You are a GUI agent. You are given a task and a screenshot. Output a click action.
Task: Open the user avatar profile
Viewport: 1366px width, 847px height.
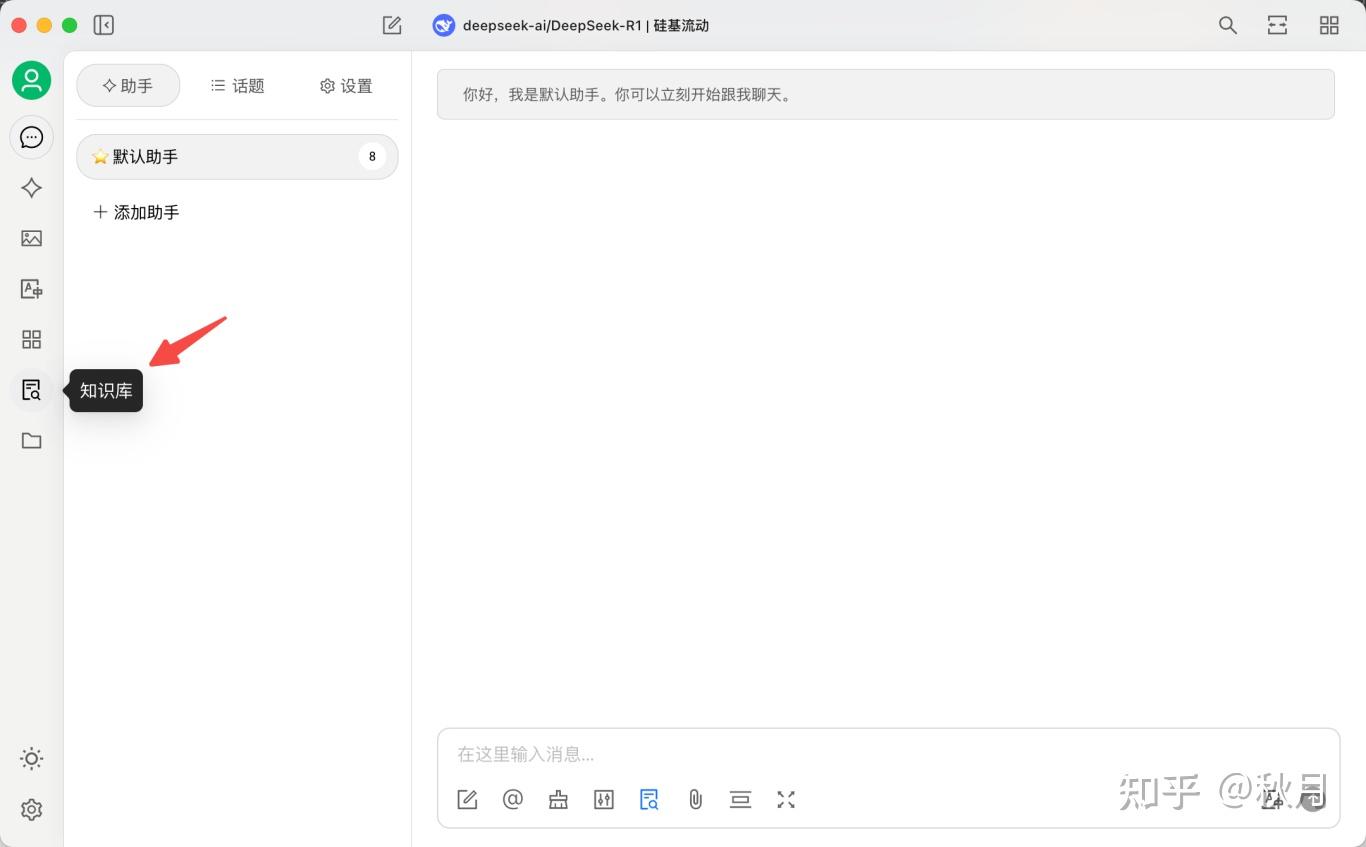pyautogui.click(x=32, y=80)
